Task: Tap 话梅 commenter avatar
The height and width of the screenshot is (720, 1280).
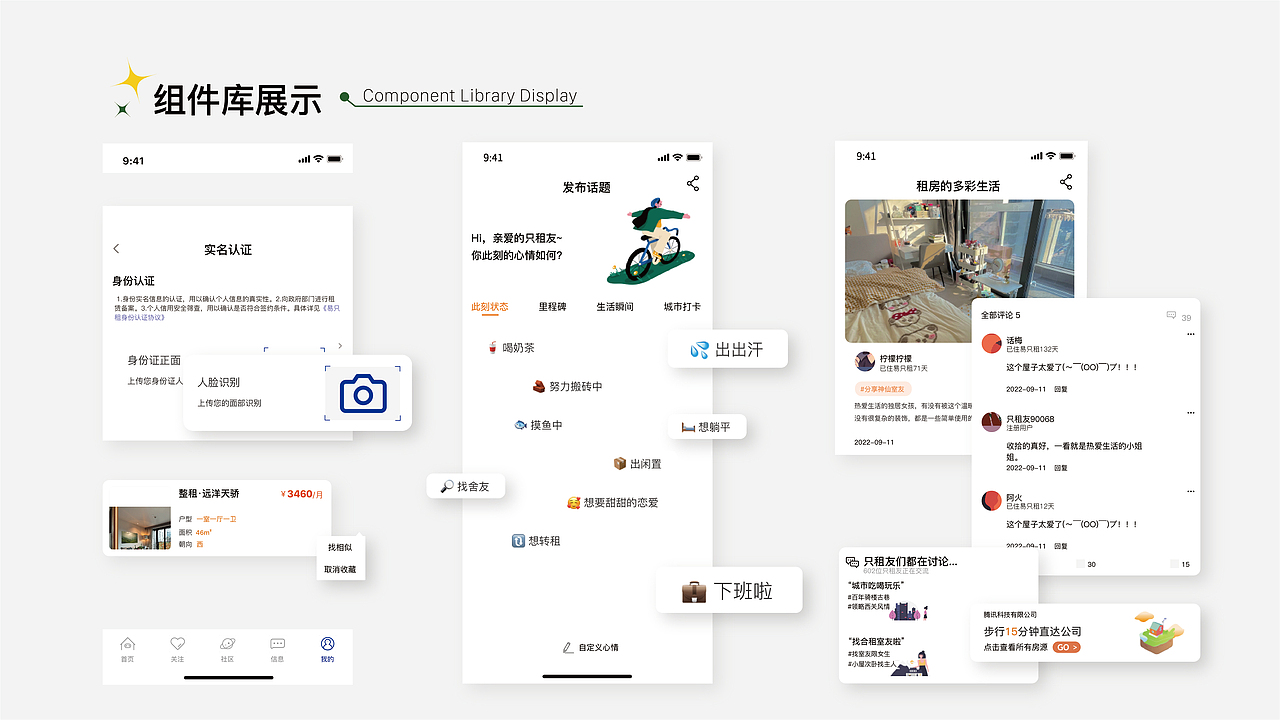Action: [991, 343]
